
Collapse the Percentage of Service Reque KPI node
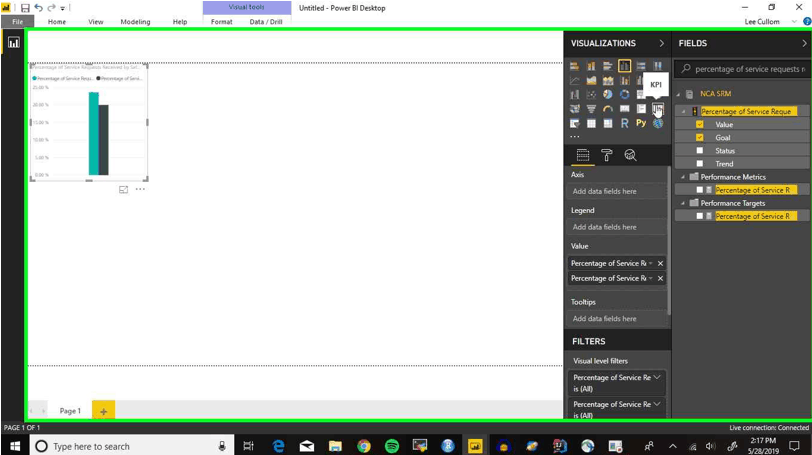tap(683, 111)
